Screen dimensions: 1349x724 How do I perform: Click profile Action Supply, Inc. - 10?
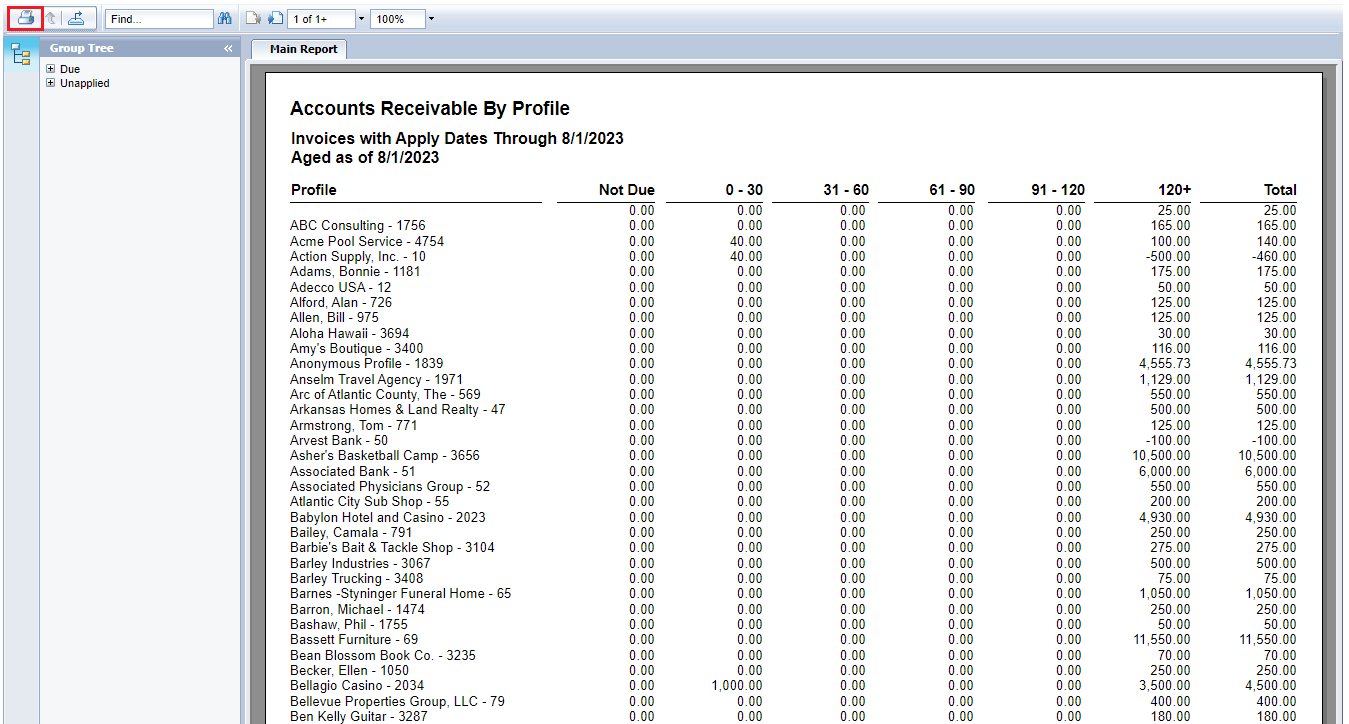tap(358, 256)
